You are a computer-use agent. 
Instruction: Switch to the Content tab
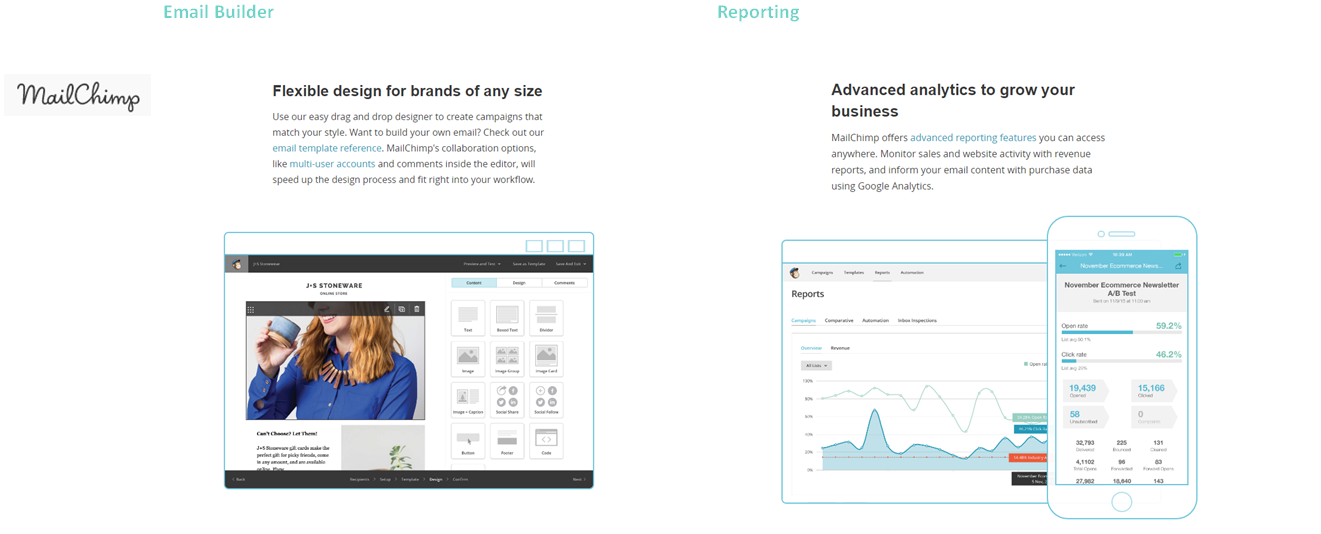[x=474, y=283]
